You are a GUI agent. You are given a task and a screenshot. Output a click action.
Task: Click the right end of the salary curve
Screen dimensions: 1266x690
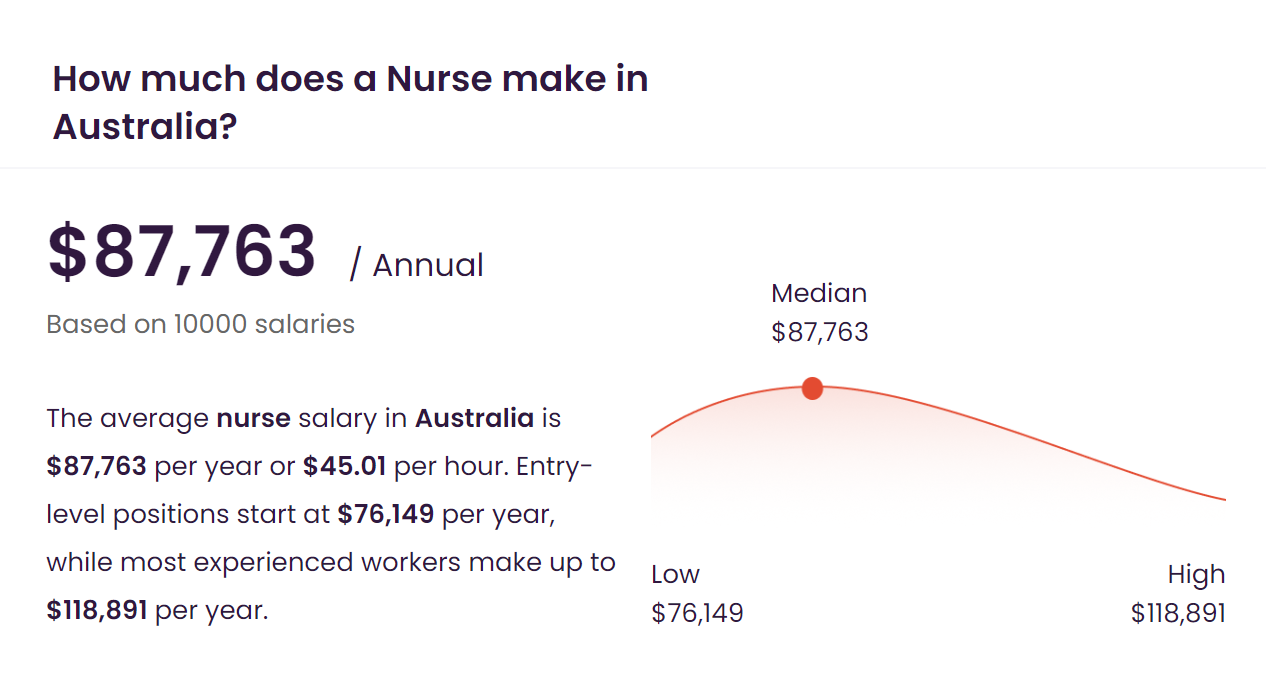1220,497
